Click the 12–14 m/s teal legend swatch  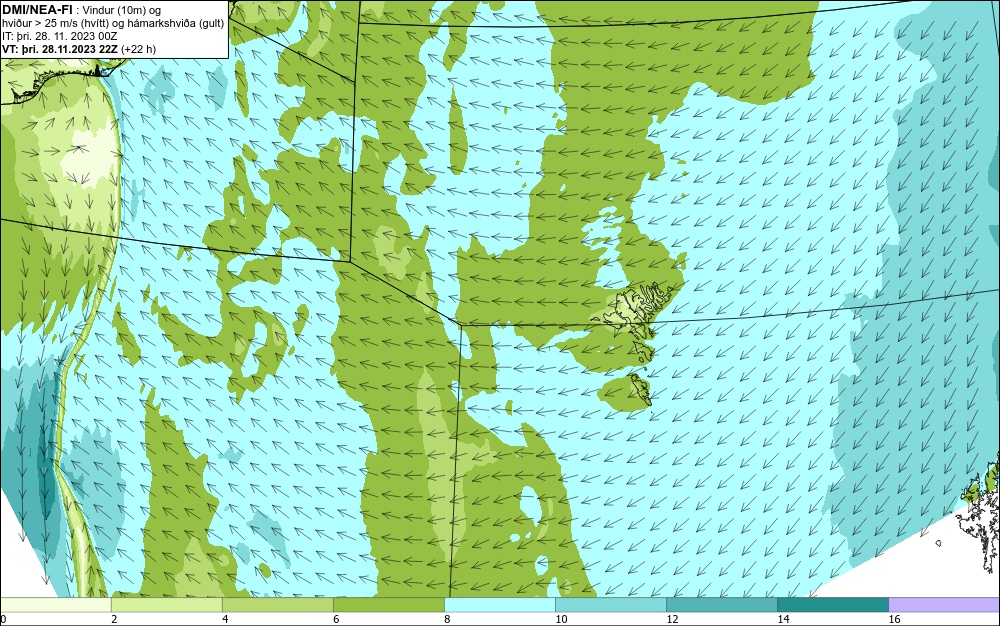click(x=721, y=605)
